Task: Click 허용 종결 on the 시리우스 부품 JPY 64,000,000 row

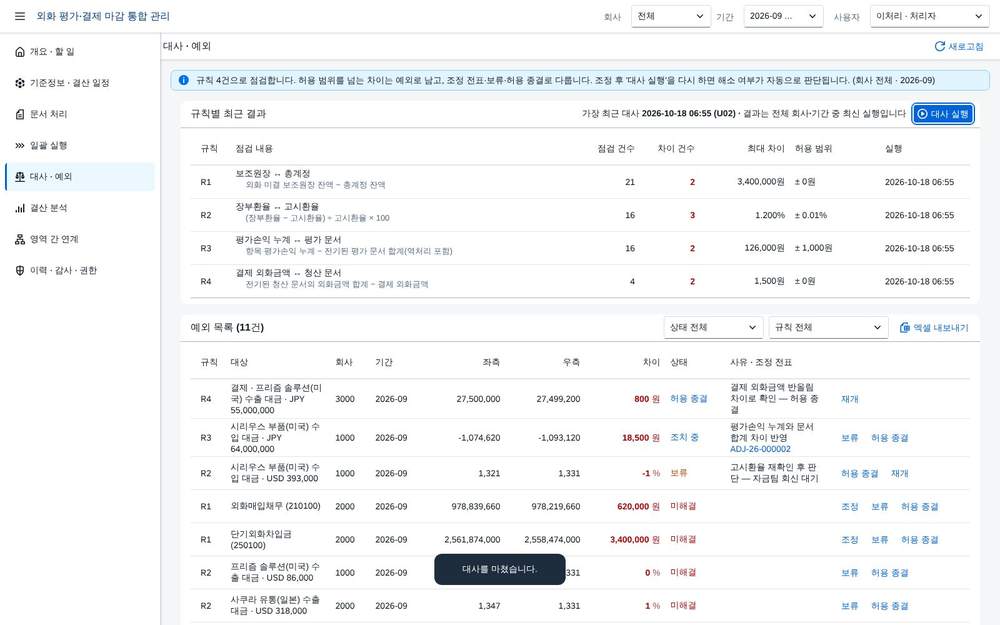Action: tap(890, 438)
